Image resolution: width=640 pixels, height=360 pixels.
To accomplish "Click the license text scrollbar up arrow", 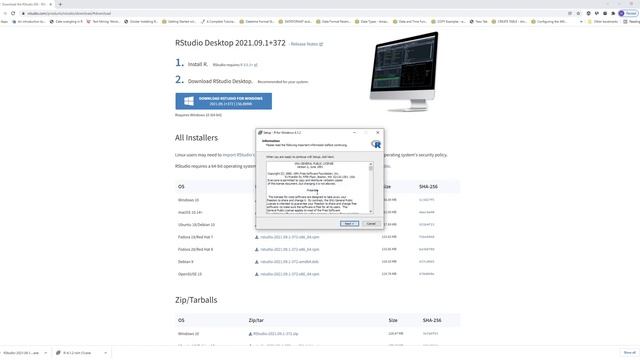I will (x=371, y=164).
